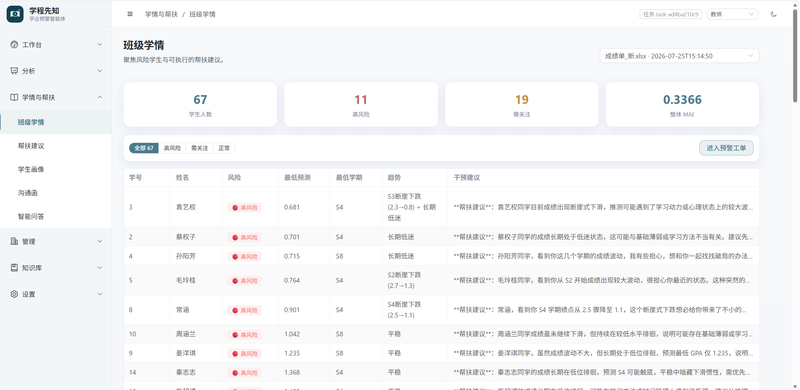Click the 学情与帮扶 book icon in sidebar
Viewport: 800px width, 390px height.
[x=14, y=97]
